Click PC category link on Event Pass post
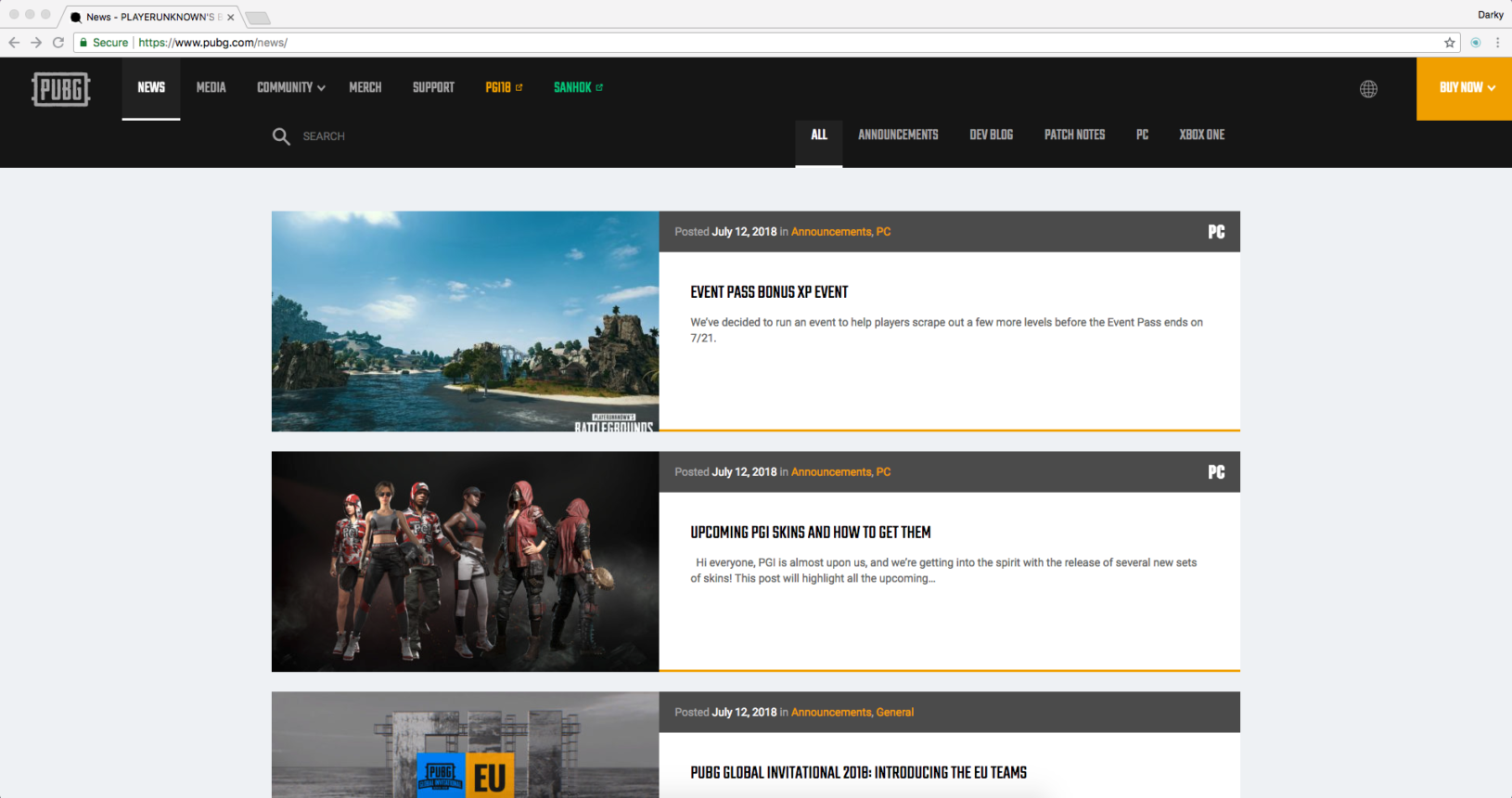Screen dimensions: 1512x798 (883, 232)
